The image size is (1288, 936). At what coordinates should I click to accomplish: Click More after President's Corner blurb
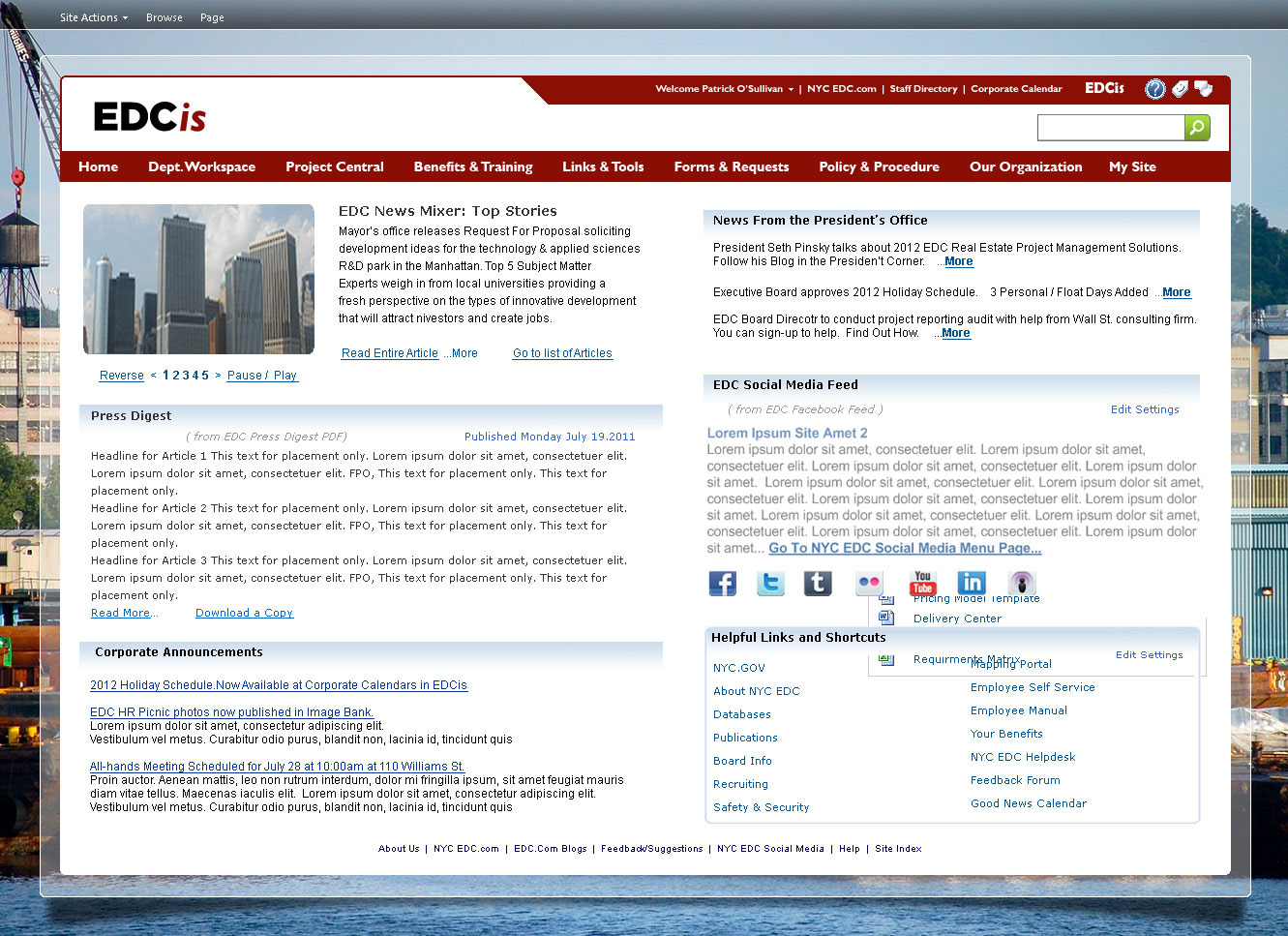pos(959,261)
